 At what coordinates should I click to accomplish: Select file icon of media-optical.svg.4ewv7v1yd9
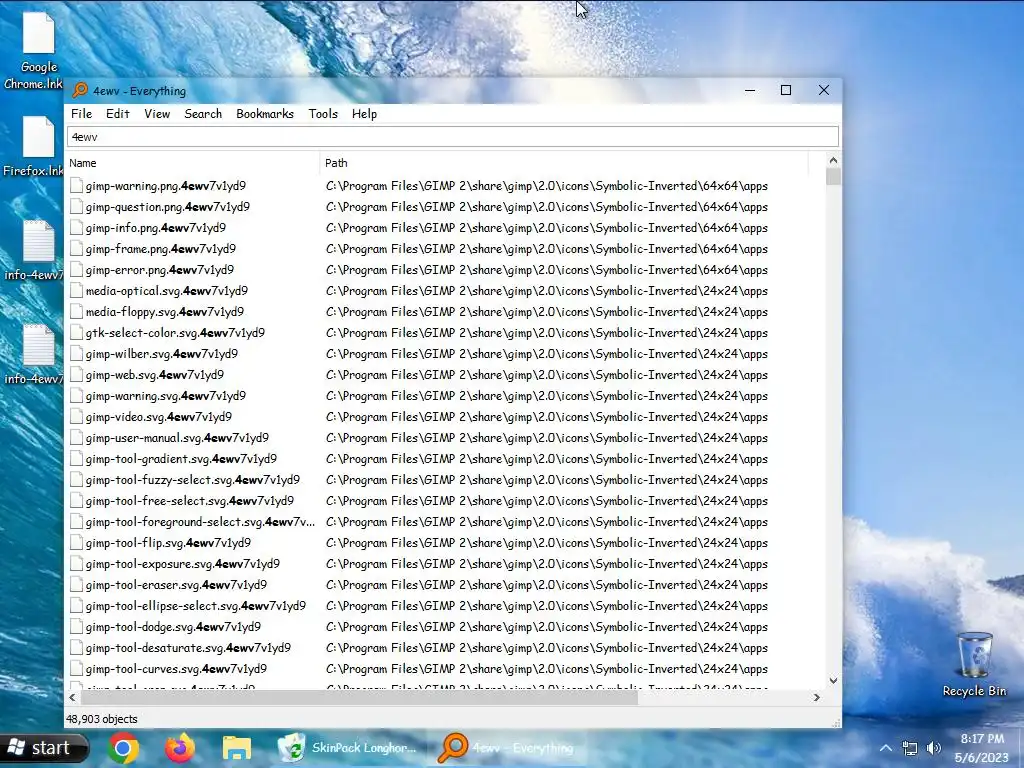[x=76, y=291]
